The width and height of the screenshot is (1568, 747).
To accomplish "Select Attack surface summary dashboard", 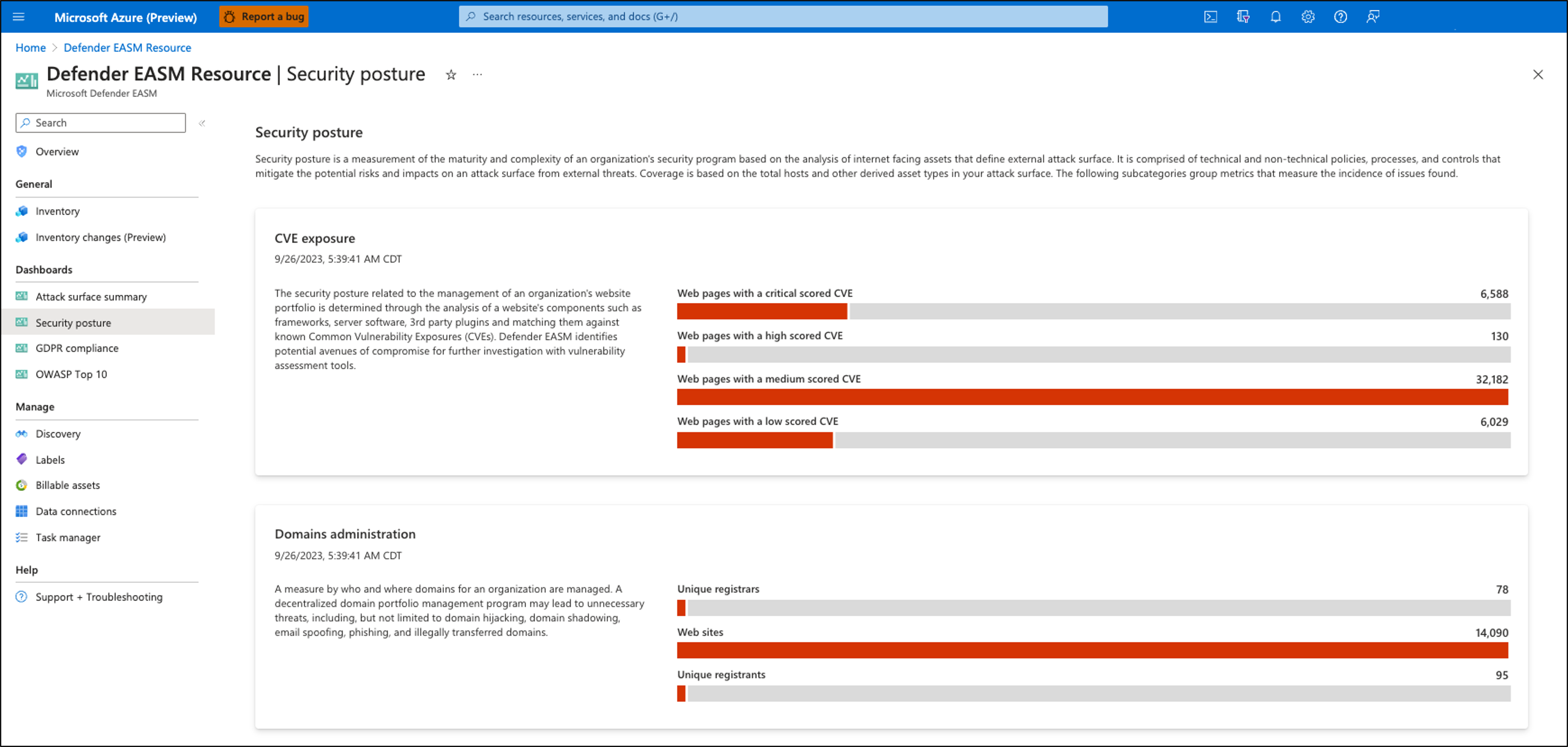I will point(91,297).
